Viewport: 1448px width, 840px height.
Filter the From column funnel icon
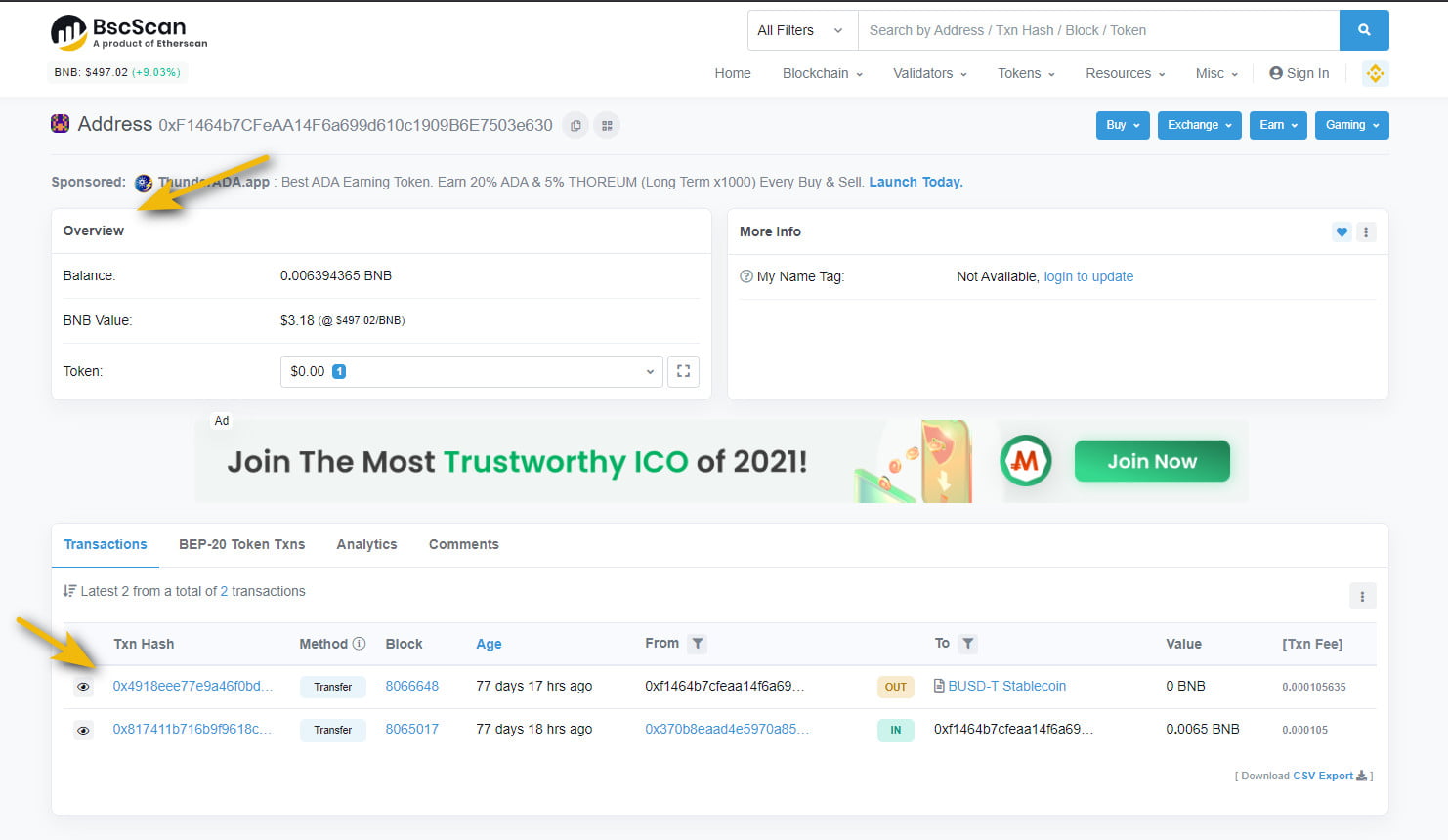click(x=697, y=644)
